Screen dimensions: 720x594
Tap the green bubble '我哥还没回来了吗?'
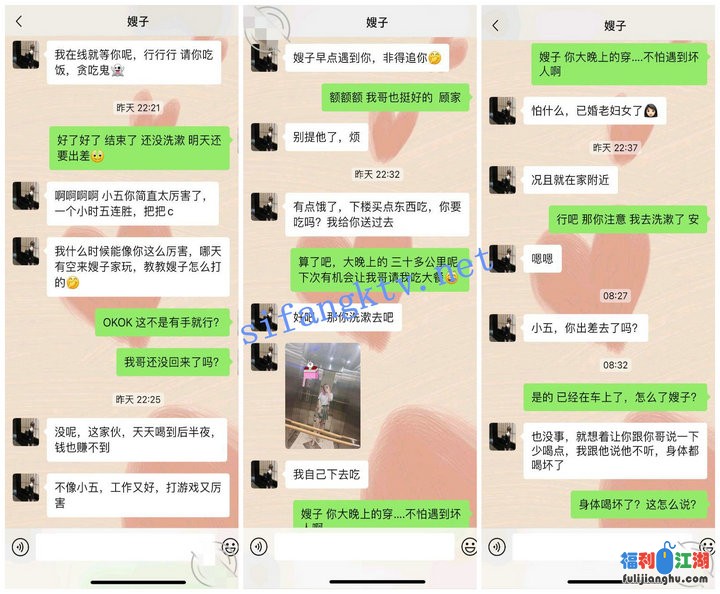(x=173, y=362)
